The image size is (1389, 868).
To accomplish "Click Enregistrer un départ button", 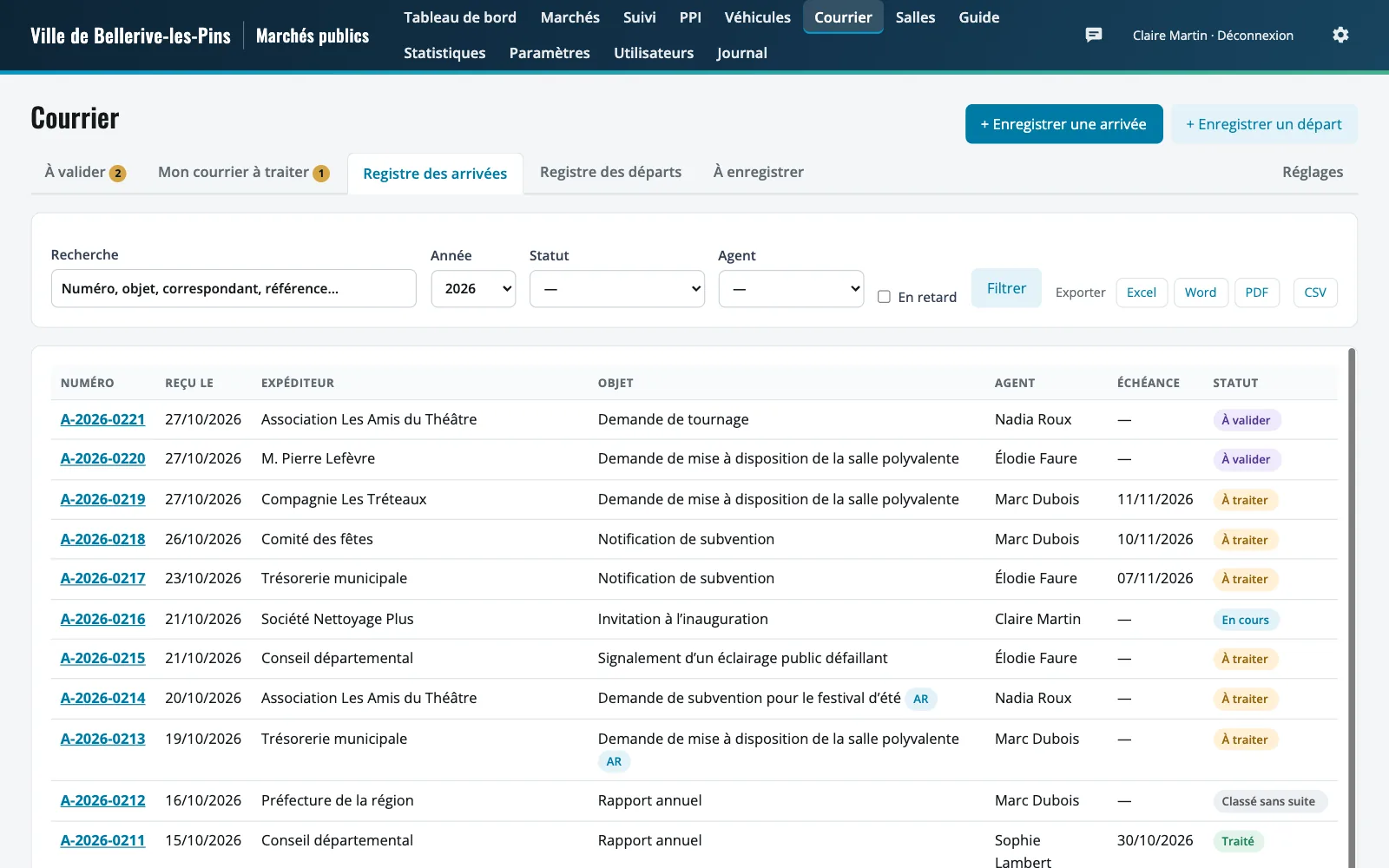I will [x=1264, y=124].
